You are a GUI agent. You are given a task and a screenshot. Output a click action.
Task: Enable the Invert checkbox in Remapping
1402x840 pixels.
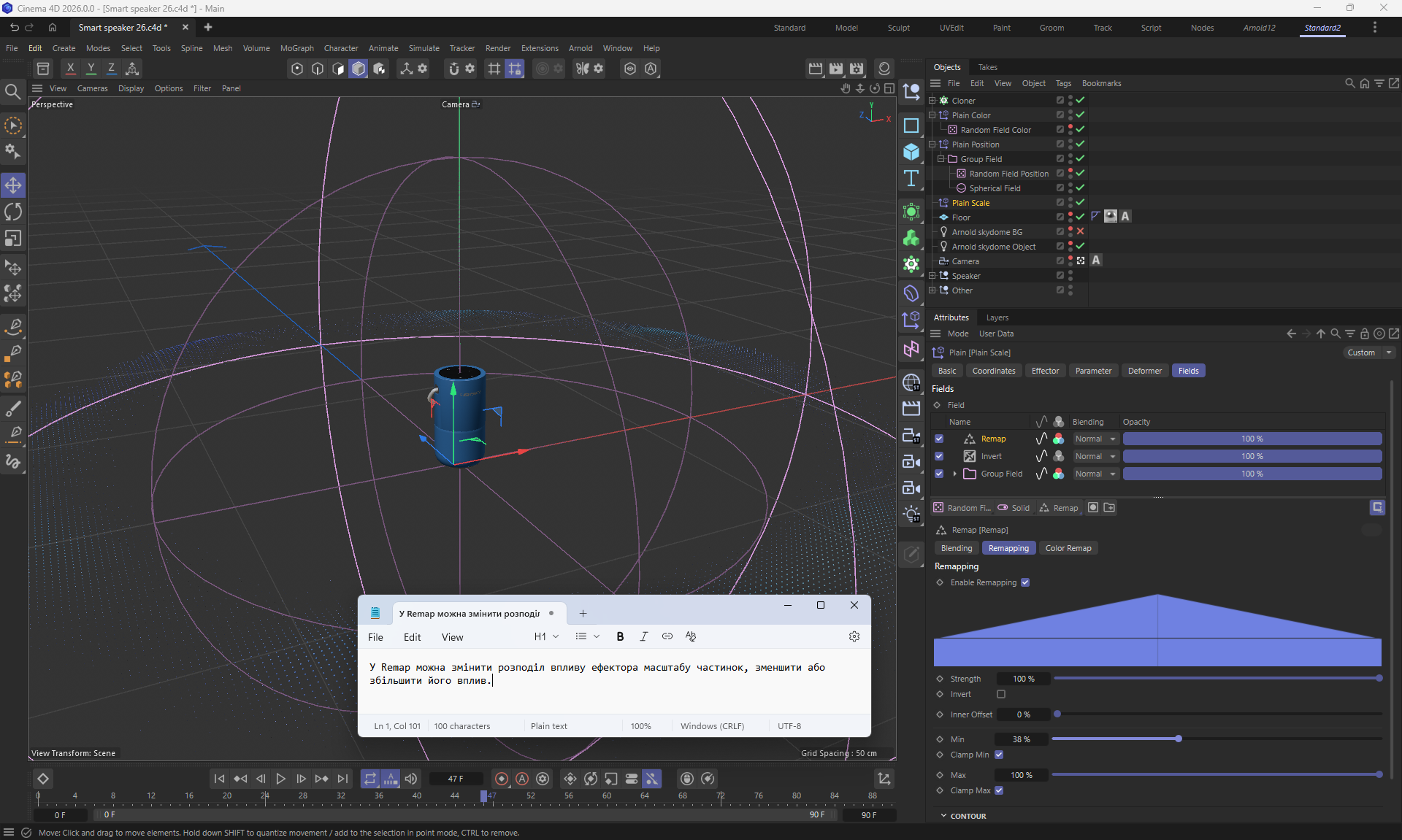point(1001,694)
